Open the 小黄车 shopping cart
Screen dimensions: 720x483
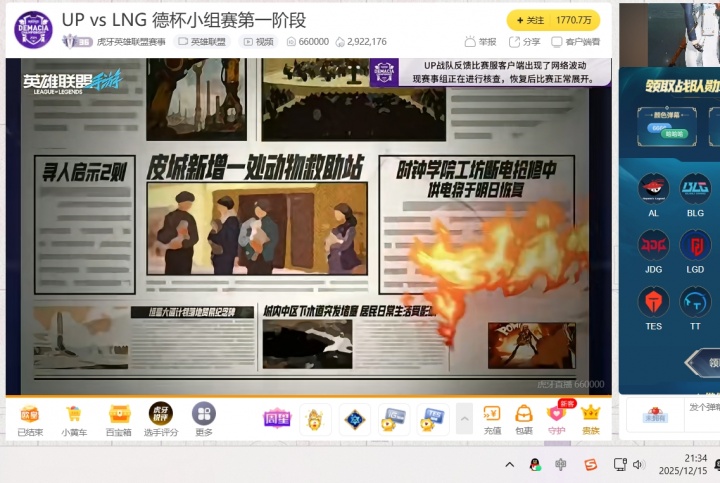pos(74,419)
